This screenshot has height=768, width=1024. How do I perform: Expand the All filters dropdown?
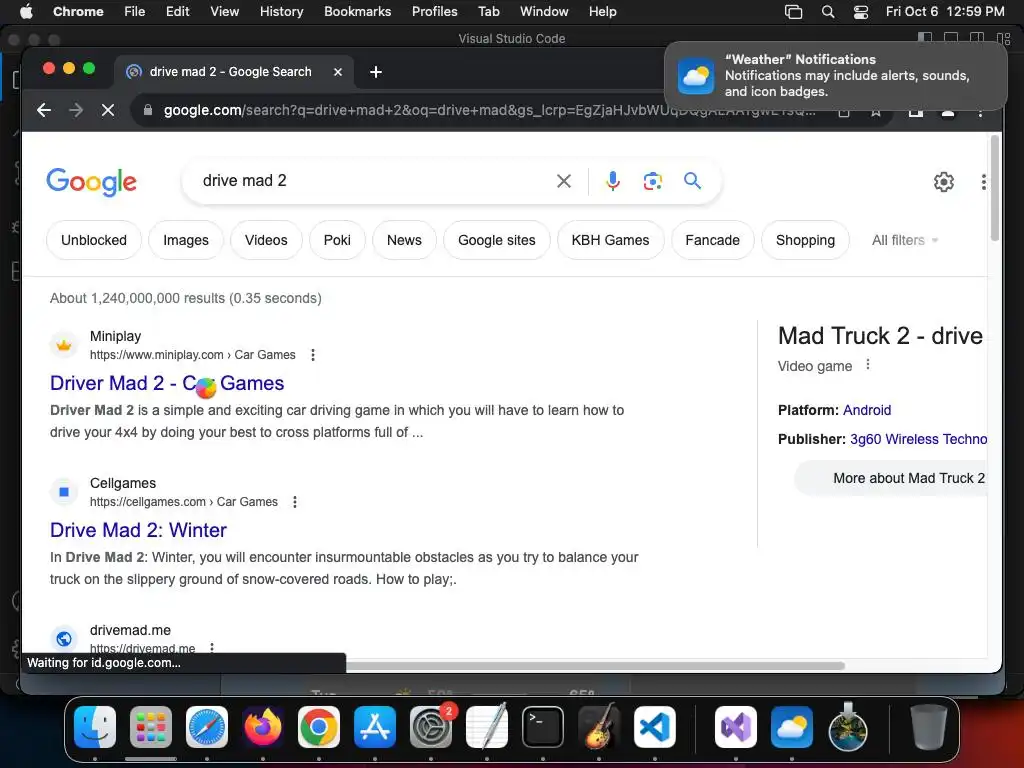coord(904,240)
